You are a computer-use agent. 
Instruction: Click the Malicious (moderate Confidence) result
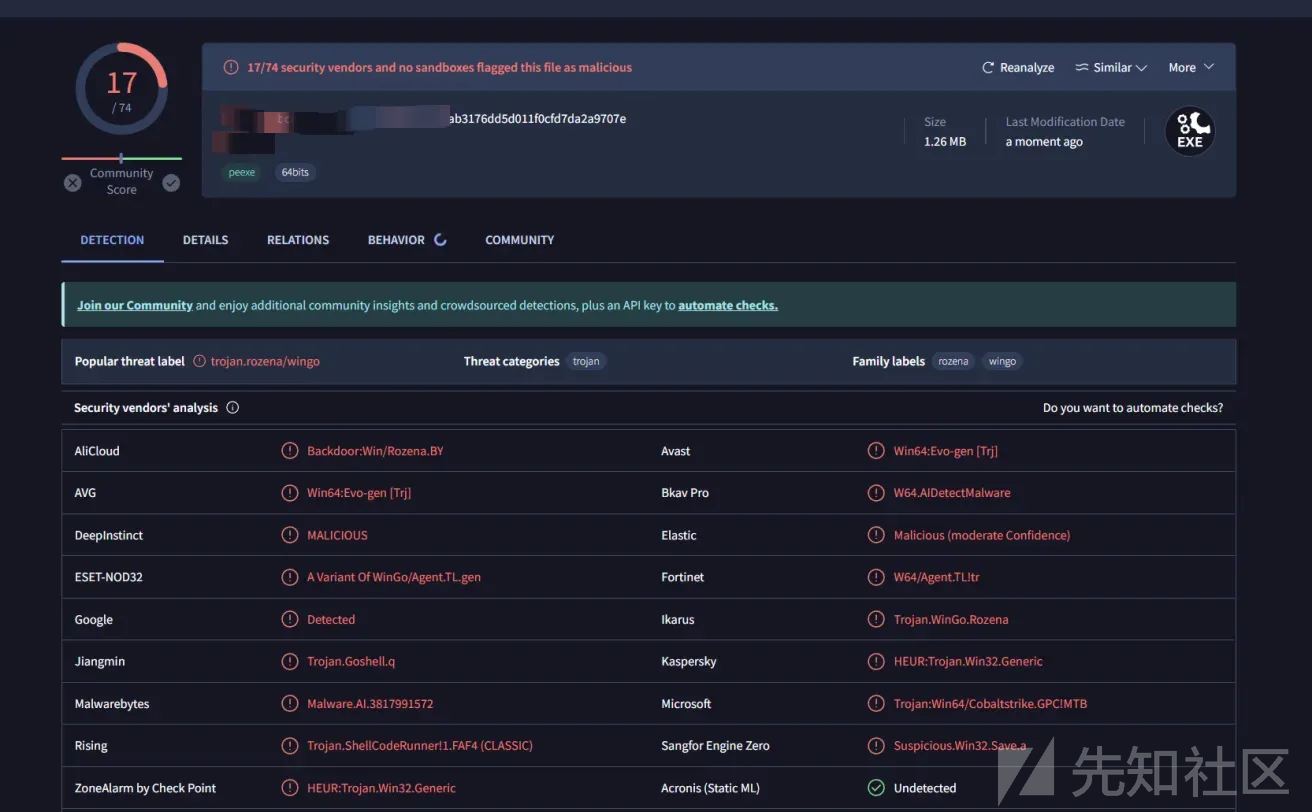coord(982,535)
